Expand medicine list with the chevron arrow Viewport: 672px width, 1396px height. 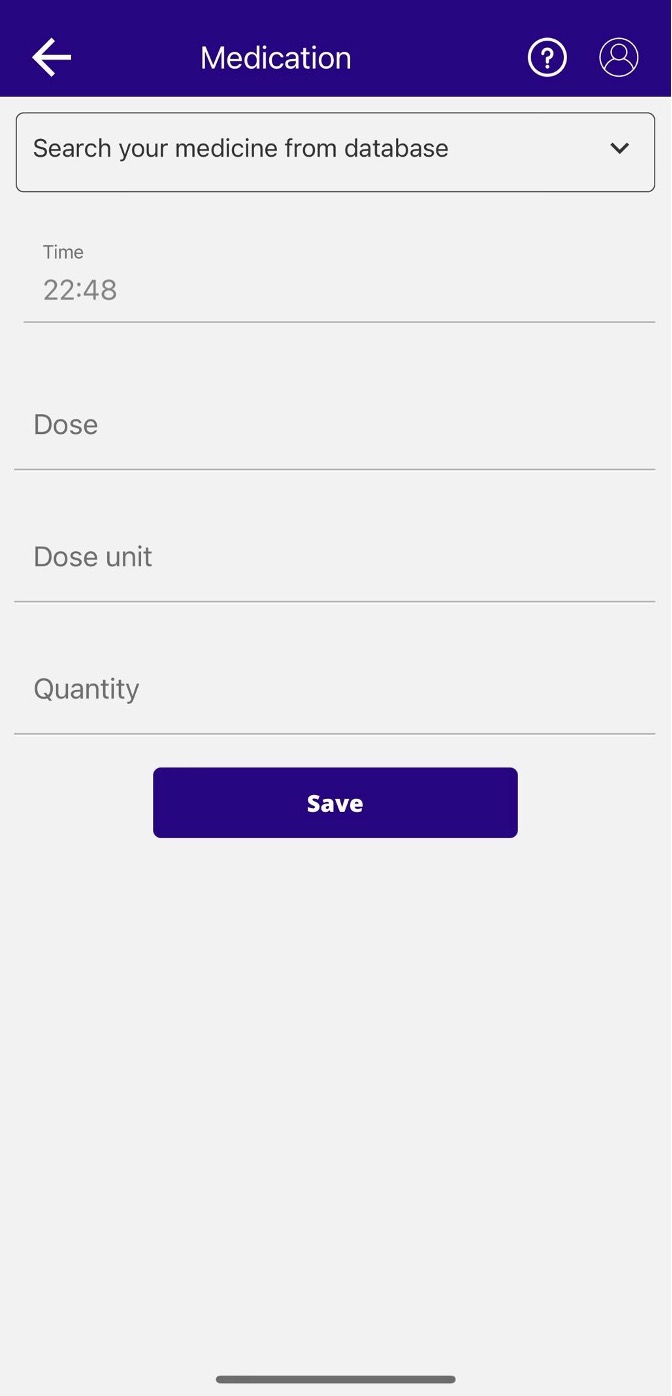(620, 149)
